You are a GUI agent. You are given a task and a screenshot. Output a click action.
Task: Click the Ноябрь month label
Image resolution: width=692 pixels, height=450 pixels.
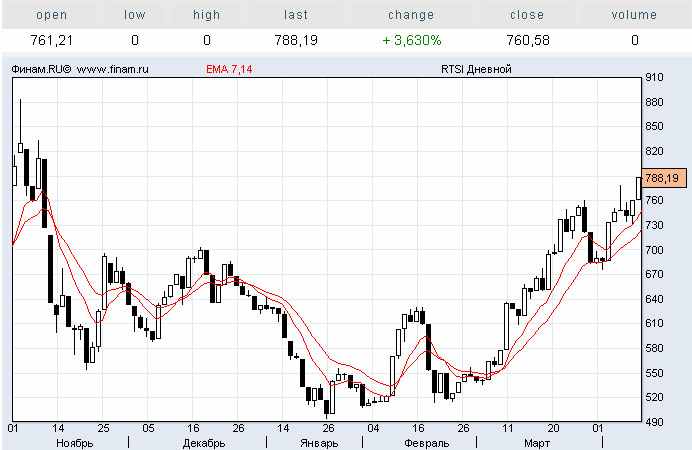(75, 443)
